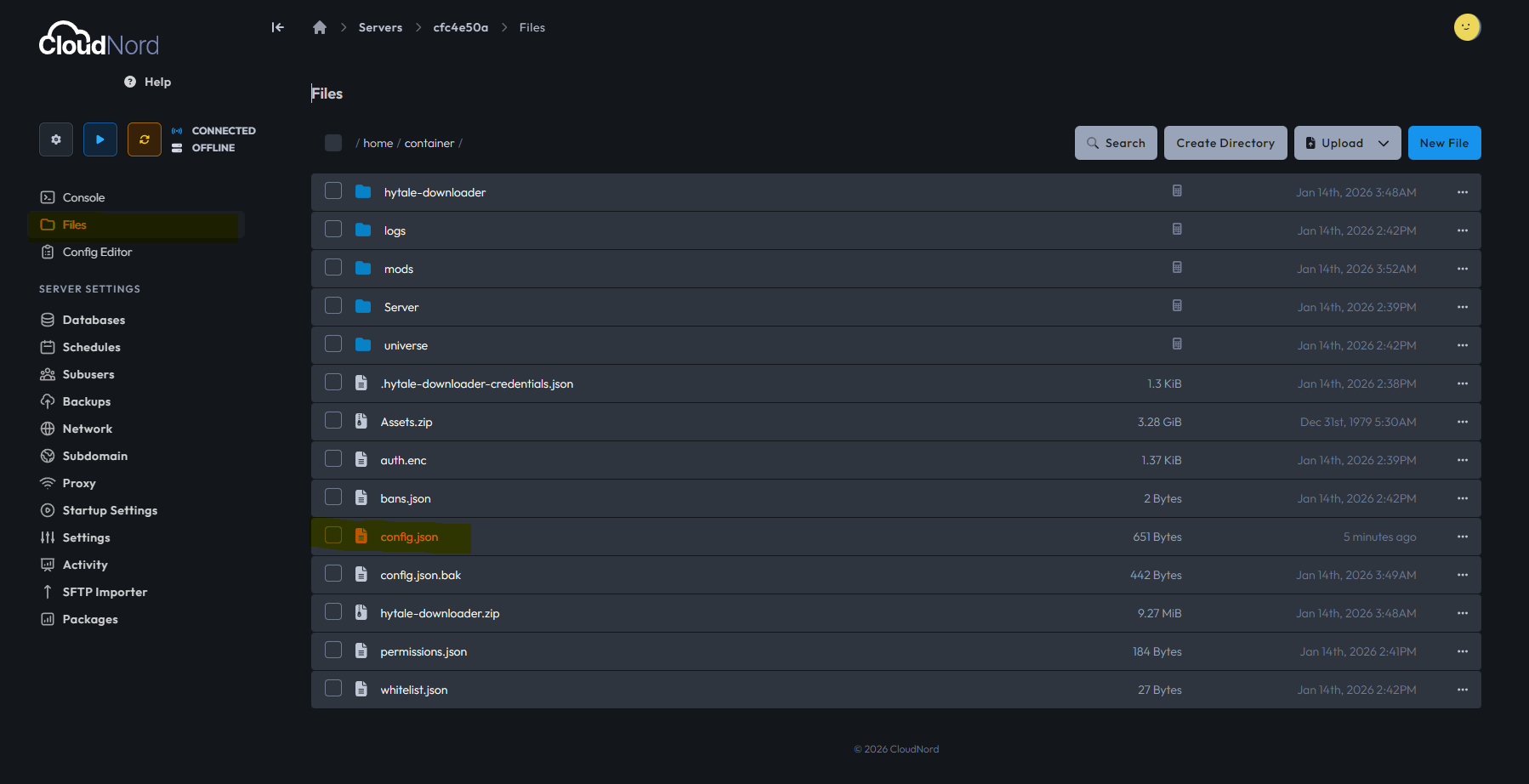
Task: Expand the Upload dropdown arrow
Action: (1384, 143)
